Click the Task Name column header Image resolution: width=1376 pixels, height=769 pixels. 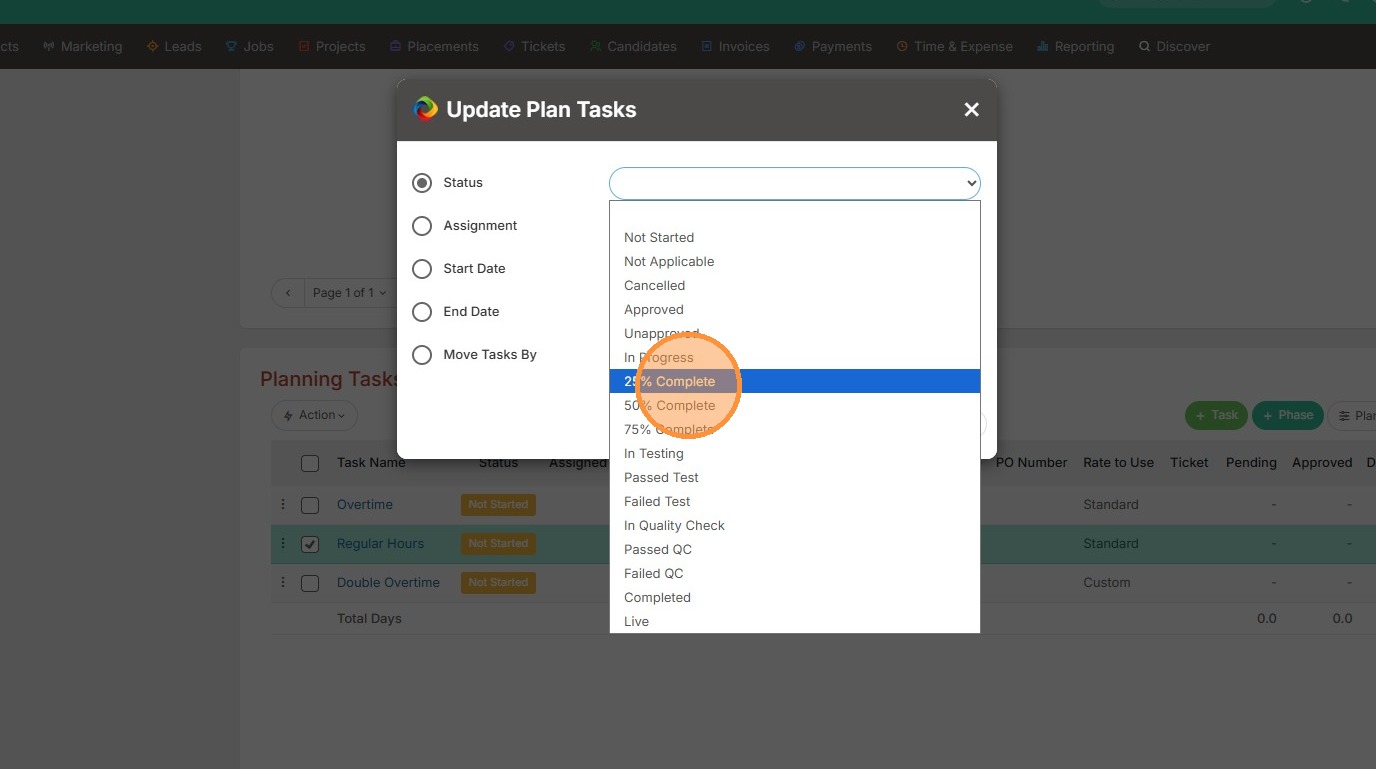point(371,462)
